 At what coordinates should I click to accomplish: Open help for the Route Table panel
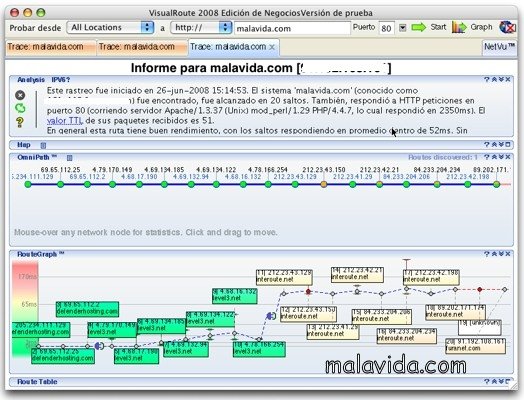point(486,381)
